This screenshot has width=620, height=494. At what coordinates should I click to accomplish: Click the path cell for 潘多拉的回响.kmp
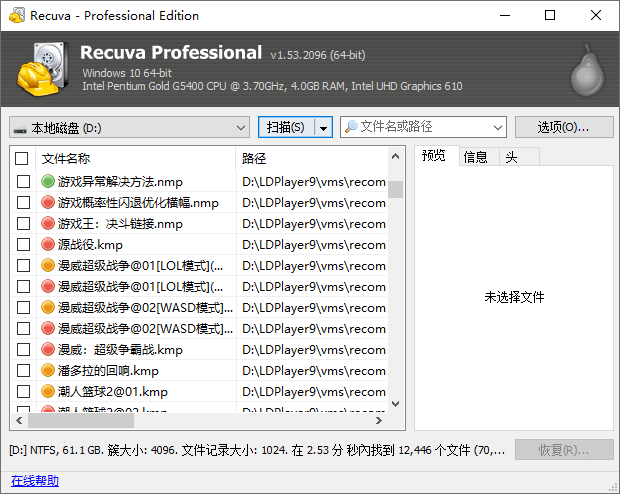pyautogui.click(x=314, y=371)
